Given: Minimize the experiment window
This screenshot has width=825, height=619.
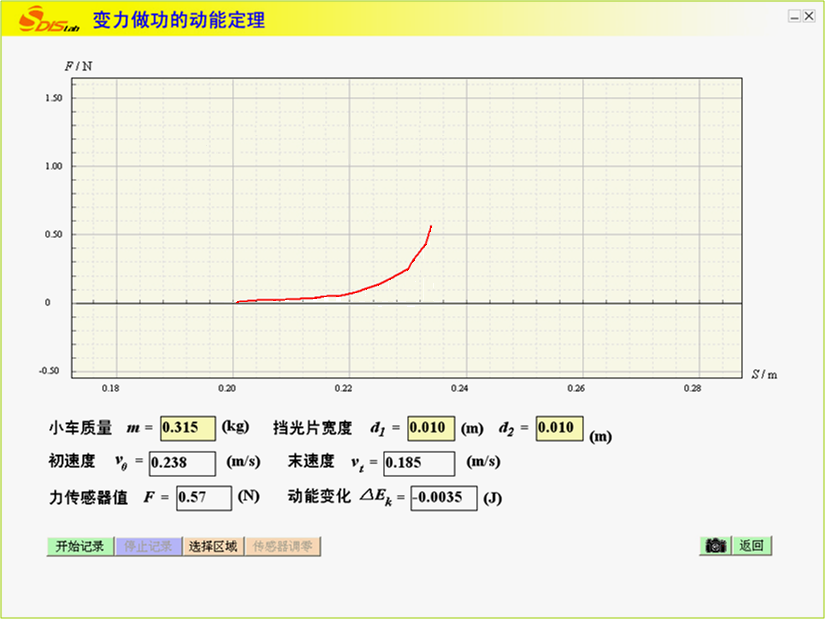Looking at the screenshot, I should (794, 16).
